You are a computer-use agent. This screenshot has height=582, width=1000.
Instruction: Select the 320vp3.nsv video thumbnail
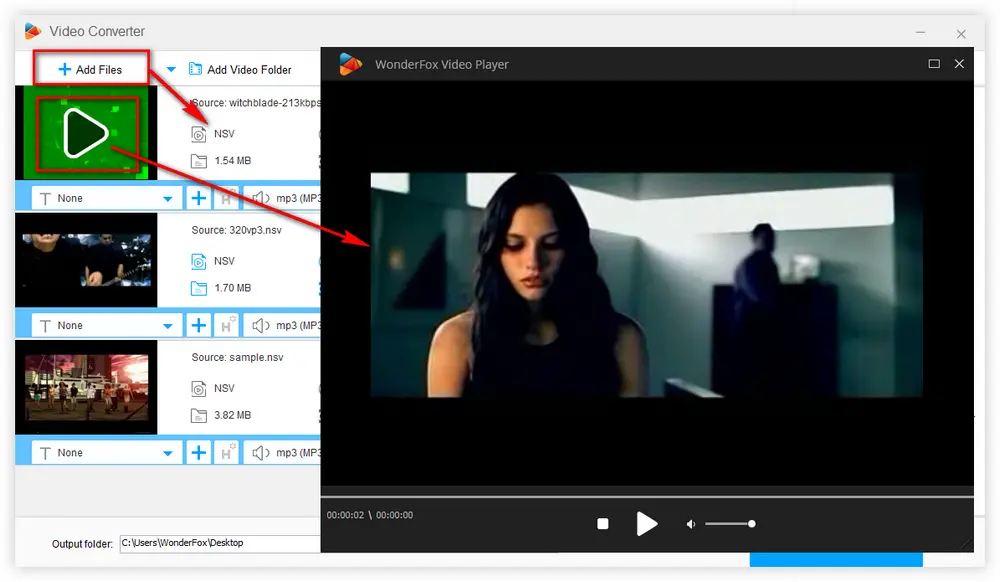click(86, 259)
